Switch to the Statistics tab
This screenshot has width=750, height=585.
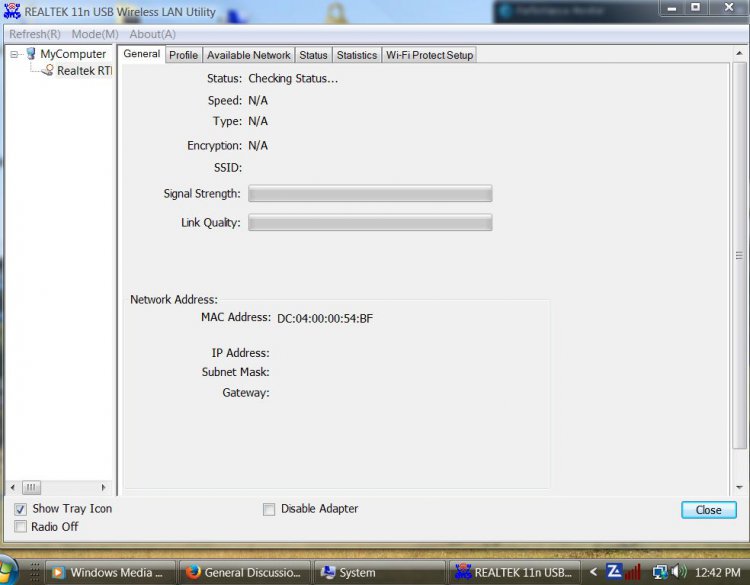pyautogui.click(x=357, y=55)
